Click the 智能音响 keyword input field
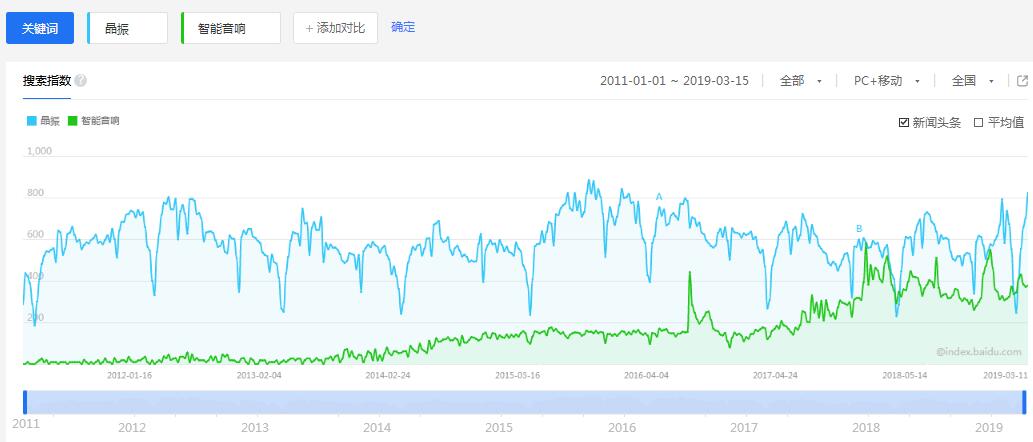 click(231, 28)
